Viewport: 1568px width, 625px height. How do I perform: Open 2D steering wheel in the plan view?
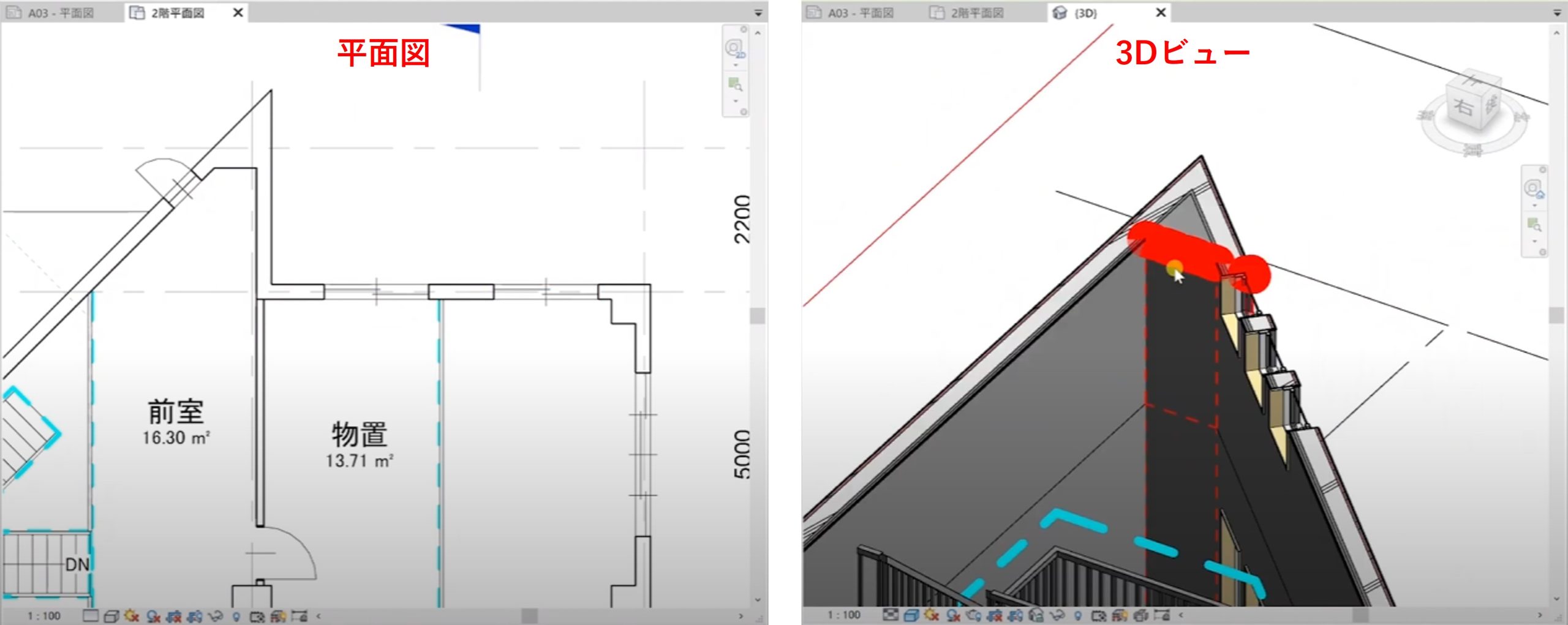734,48
